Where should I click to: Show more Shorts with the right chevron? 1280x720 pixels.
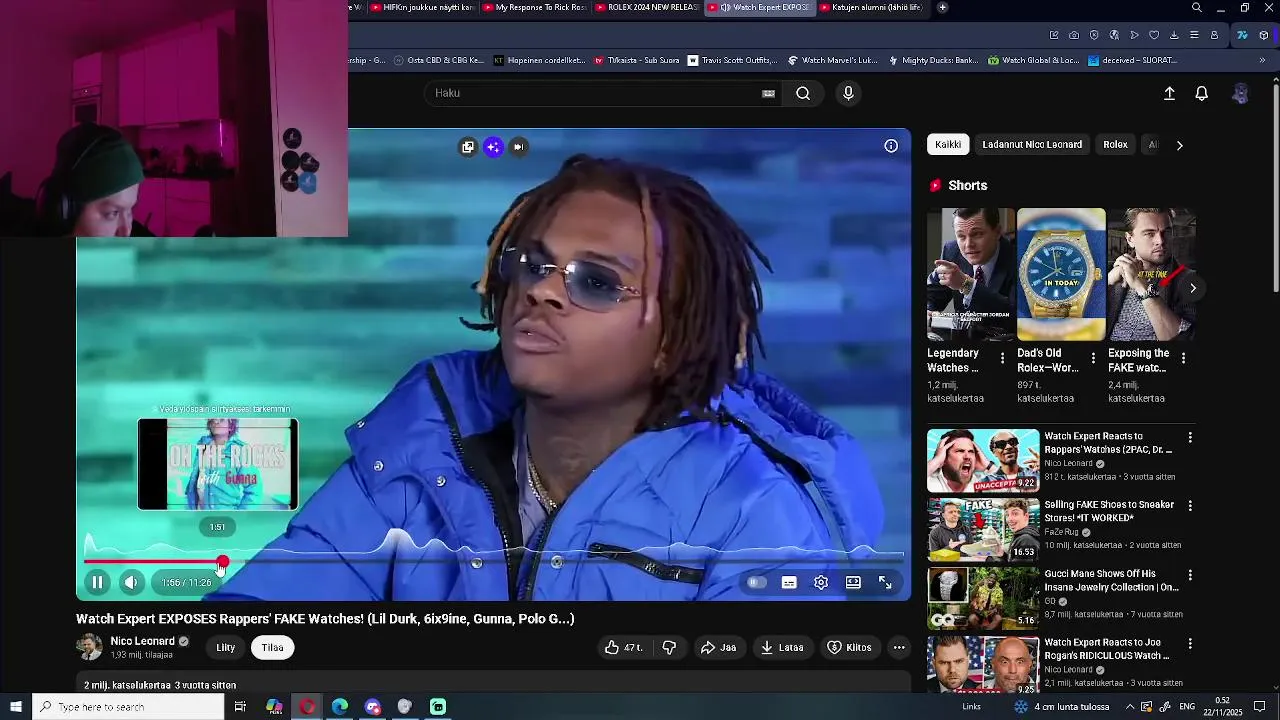[1193, 288]
